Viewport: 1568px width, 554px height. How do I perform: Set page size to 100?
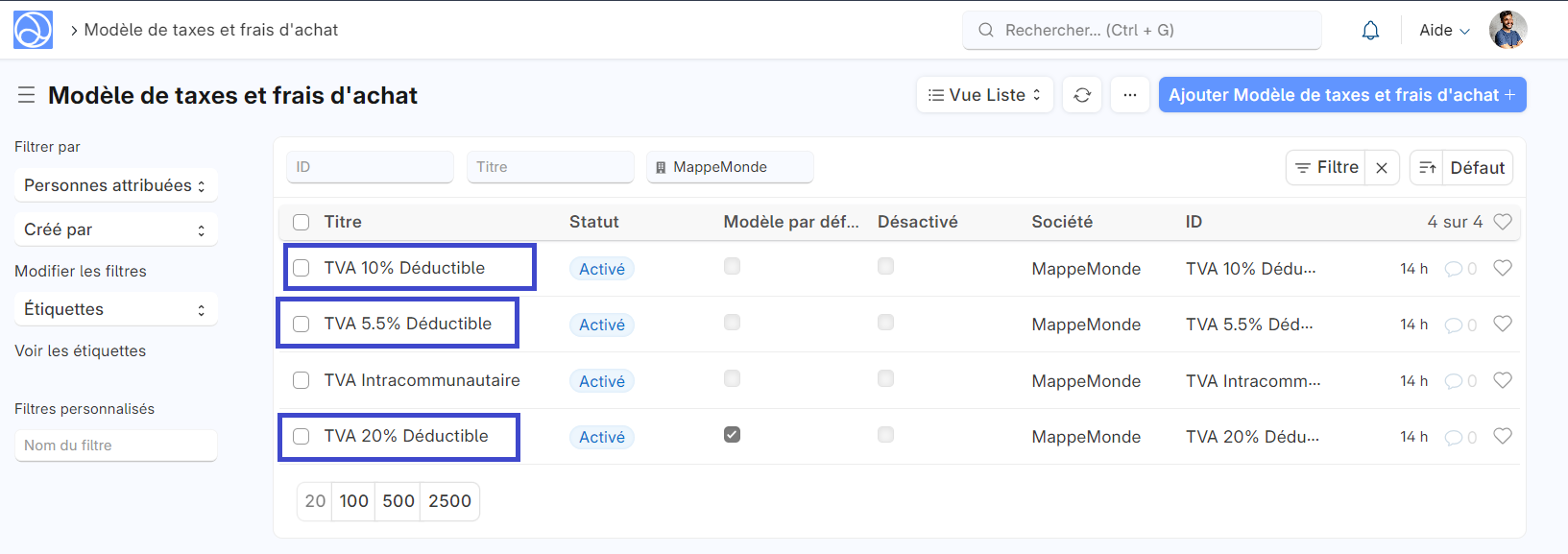353,501
